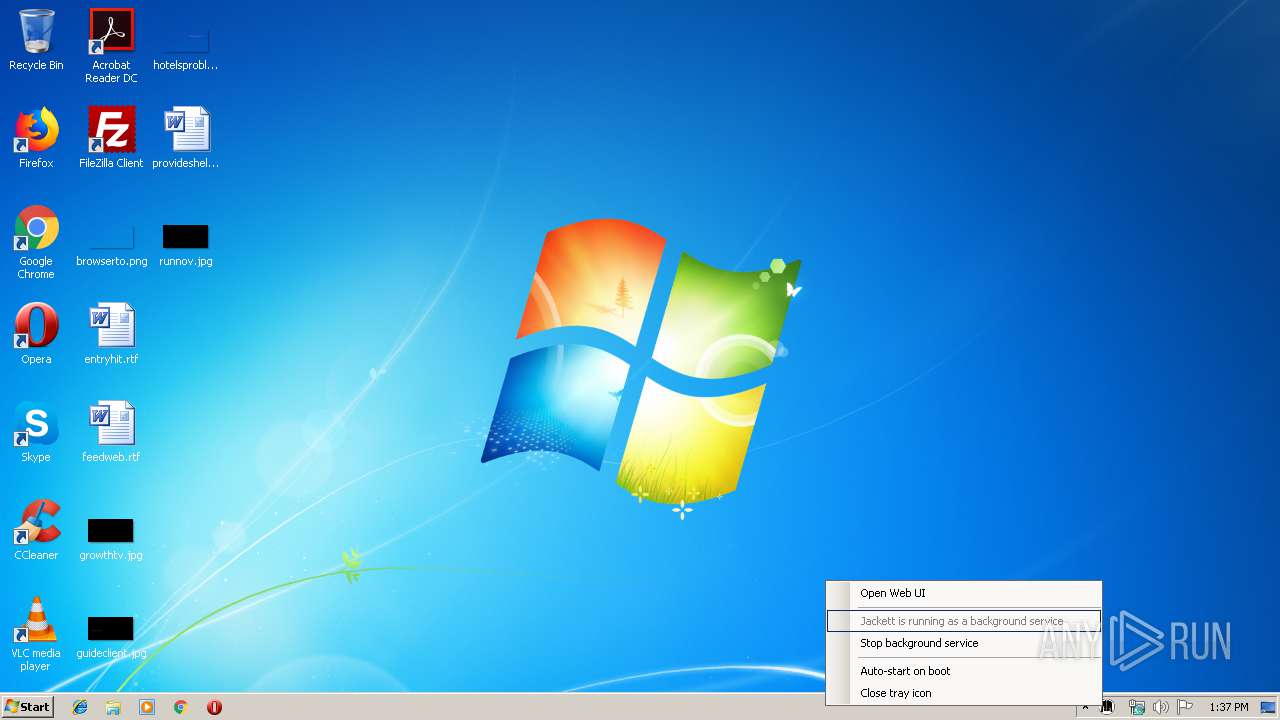Select guideclient.jpg file icon
1280x720 pixels.
111,636
